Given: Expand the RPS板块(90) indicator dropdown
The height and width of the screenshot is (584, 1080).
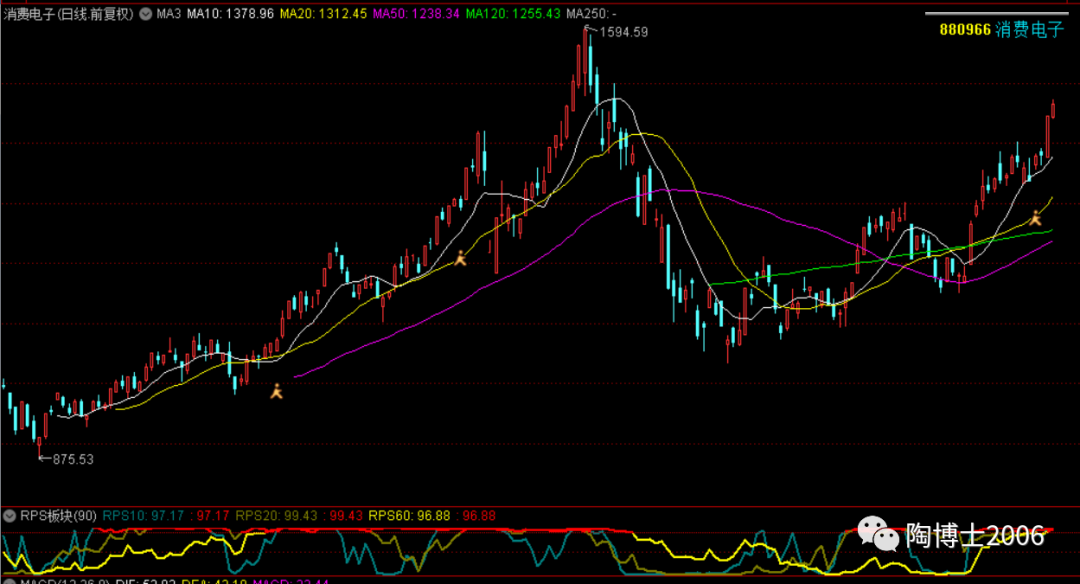Looking at the screenshot, I should [x=10, y=516].
